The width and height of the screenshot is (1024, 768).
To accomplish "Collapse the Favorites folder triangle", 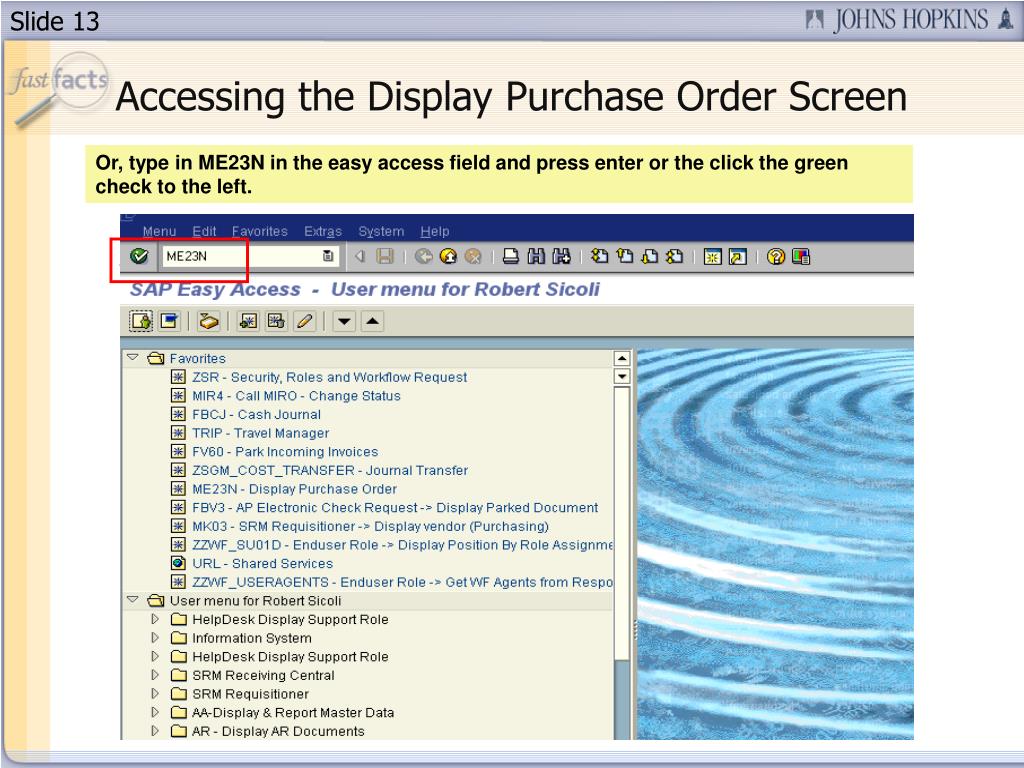I will (133, 358).
